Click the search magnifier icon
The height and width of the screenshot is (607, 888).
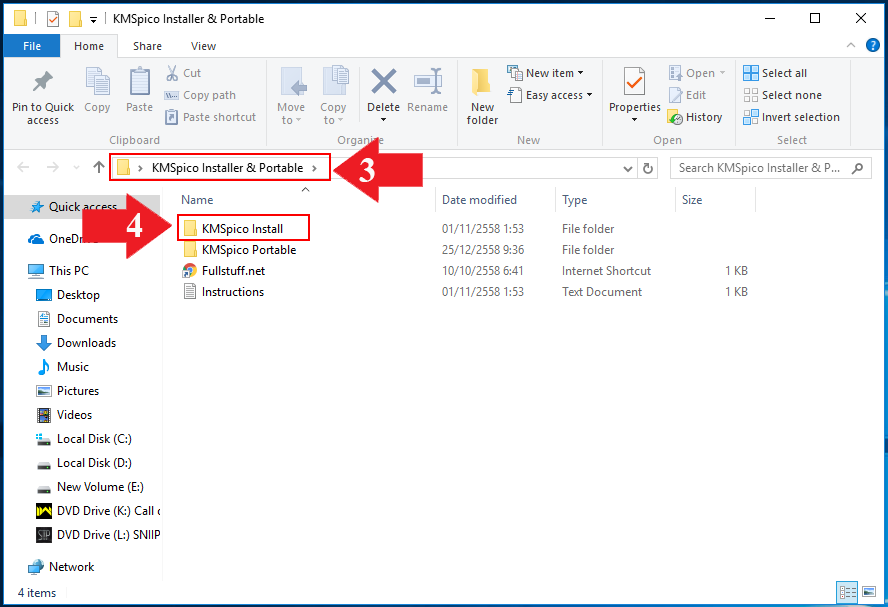[858, 168]
